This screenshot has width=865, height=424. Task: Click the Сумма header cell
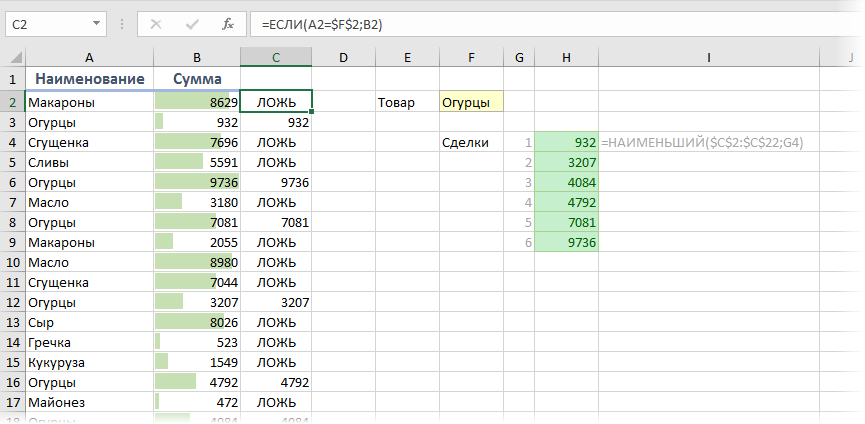(x=197, y=79)
